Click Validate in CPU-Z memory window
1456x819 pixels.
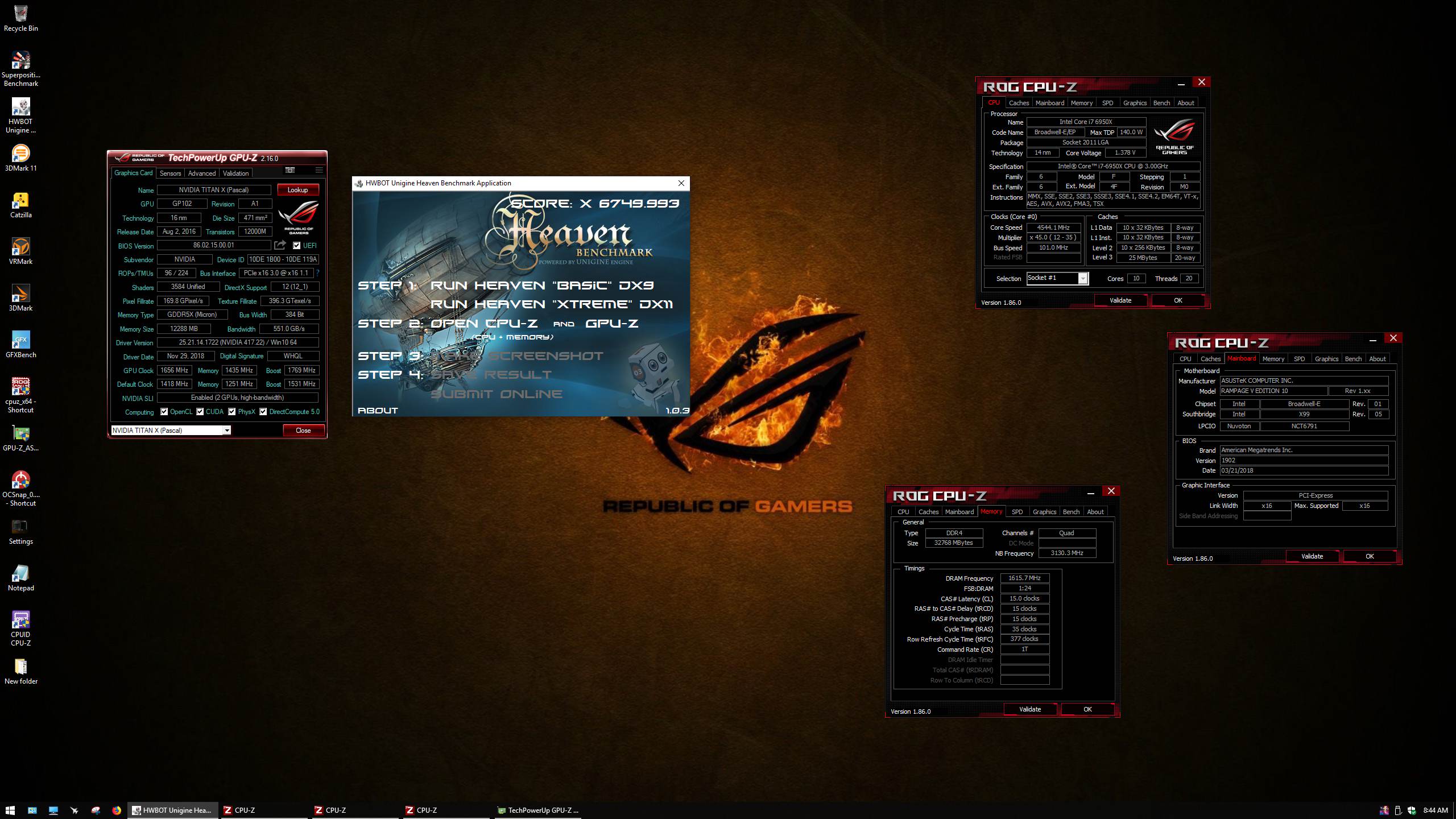coord(1030,709)
